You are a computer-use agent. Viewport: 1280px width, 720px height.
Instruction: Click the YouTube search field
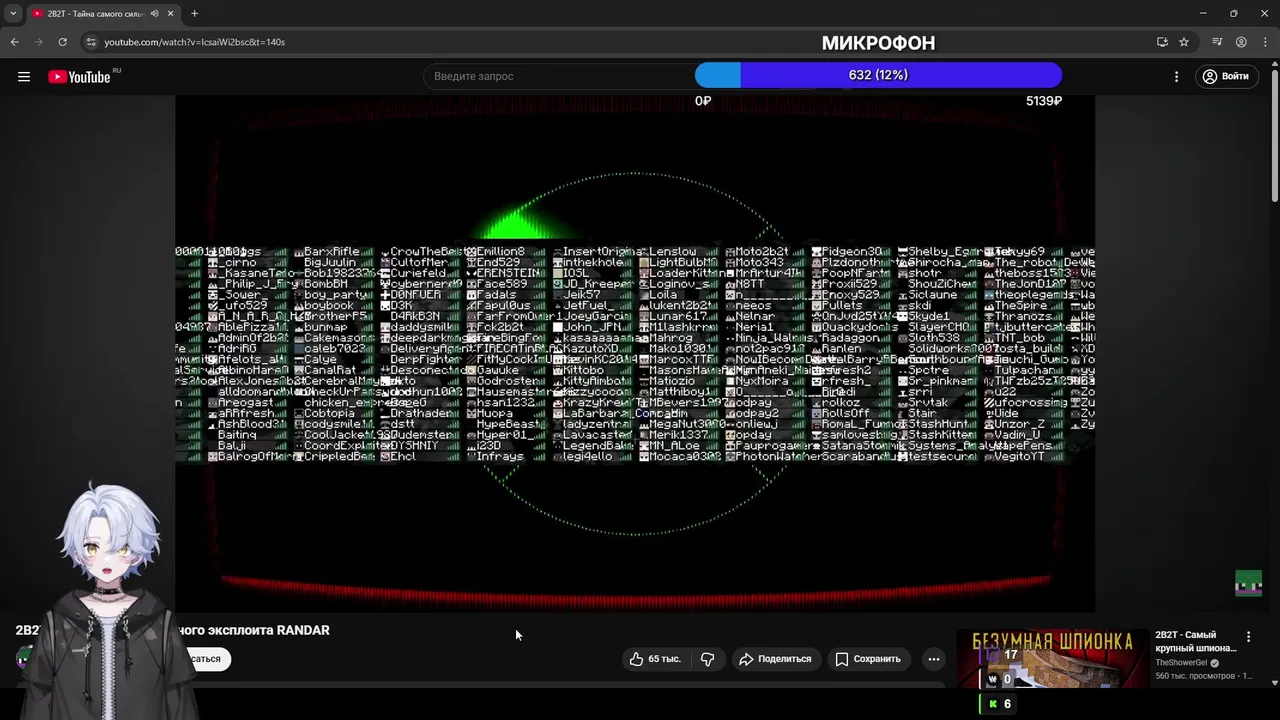click(x=560, y=76)
